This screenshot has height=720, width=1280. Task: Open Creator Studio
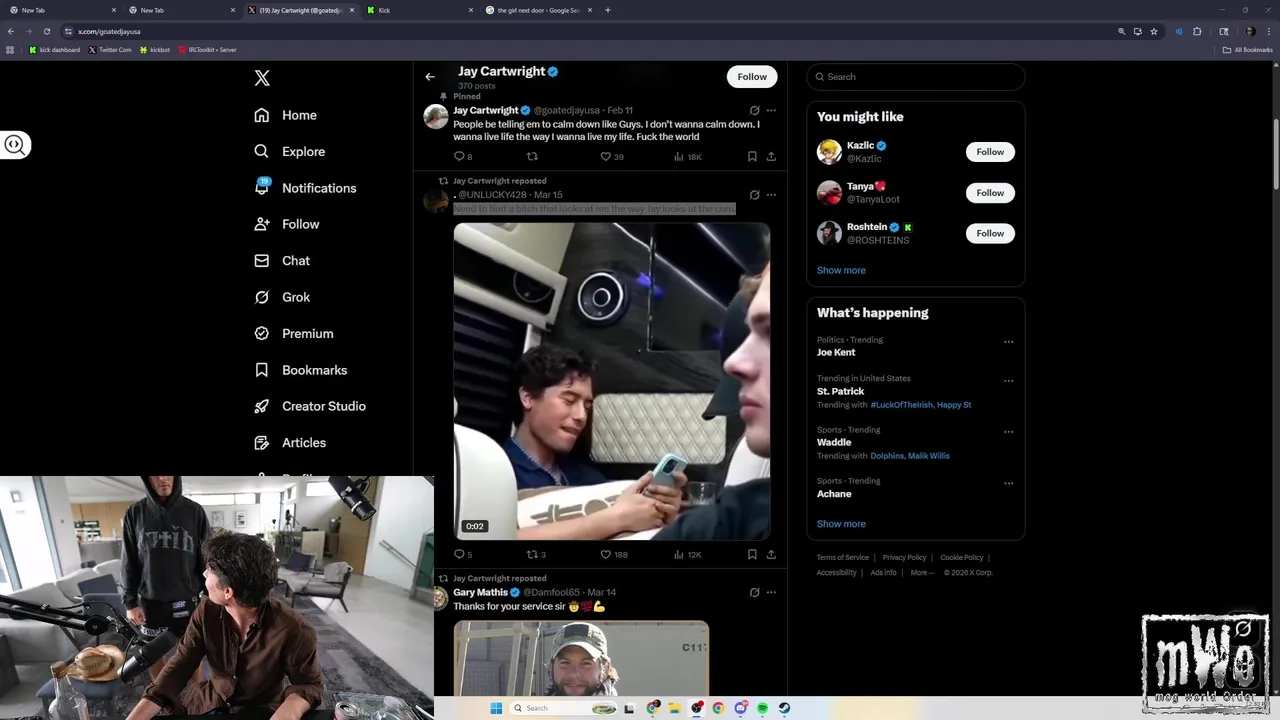pos(310,406)
